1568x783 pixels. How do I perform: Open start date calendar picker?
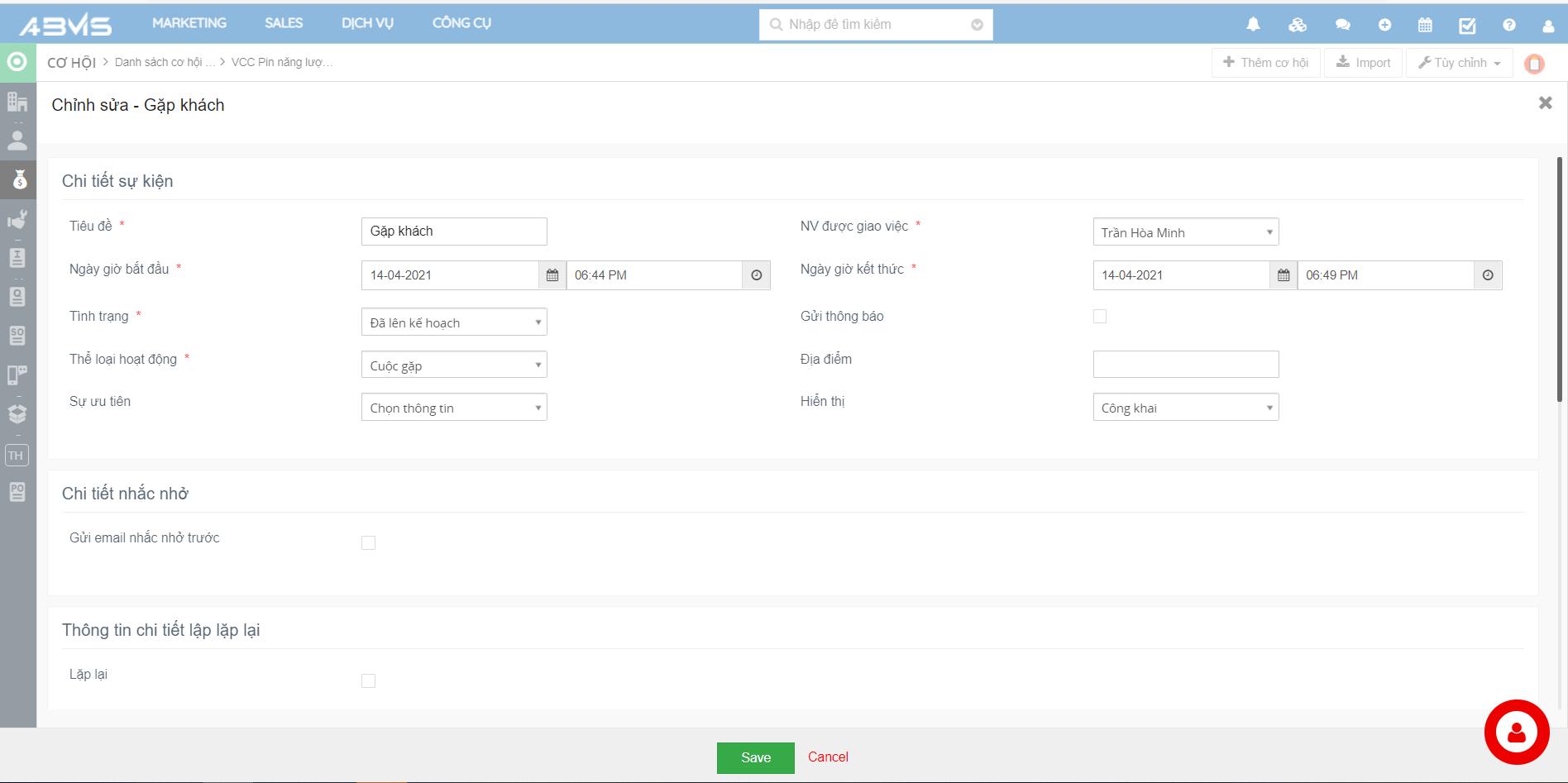click(552, 275)
